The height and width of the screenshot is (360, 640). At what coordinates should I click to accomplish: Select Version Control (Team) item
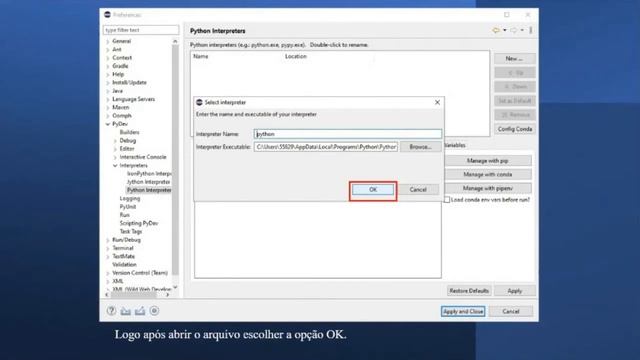click(x=140, y=273)
